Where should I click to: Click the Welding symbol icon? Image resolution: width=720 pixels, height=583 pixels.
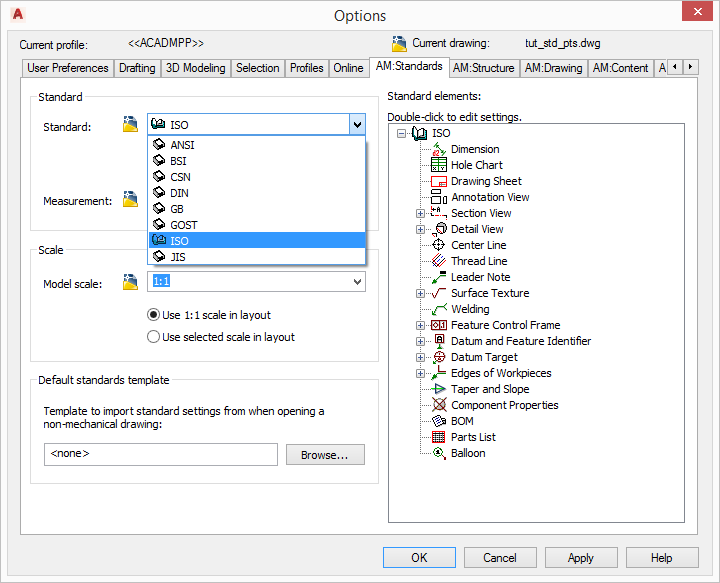tap(438, 309)
